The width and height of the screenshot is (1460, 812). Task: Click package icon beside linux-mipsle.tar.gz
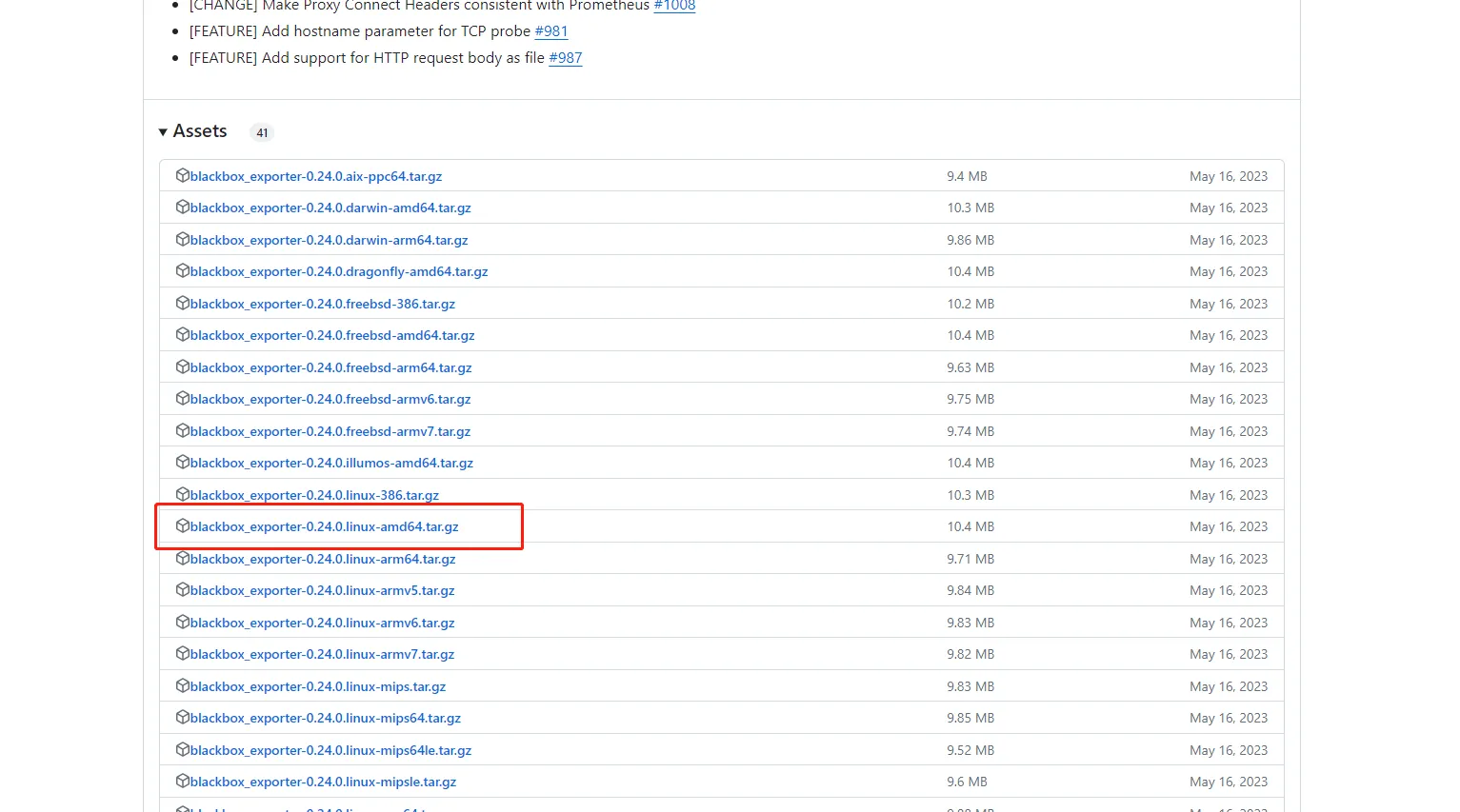pyautogui.click(x=183, y=781)
